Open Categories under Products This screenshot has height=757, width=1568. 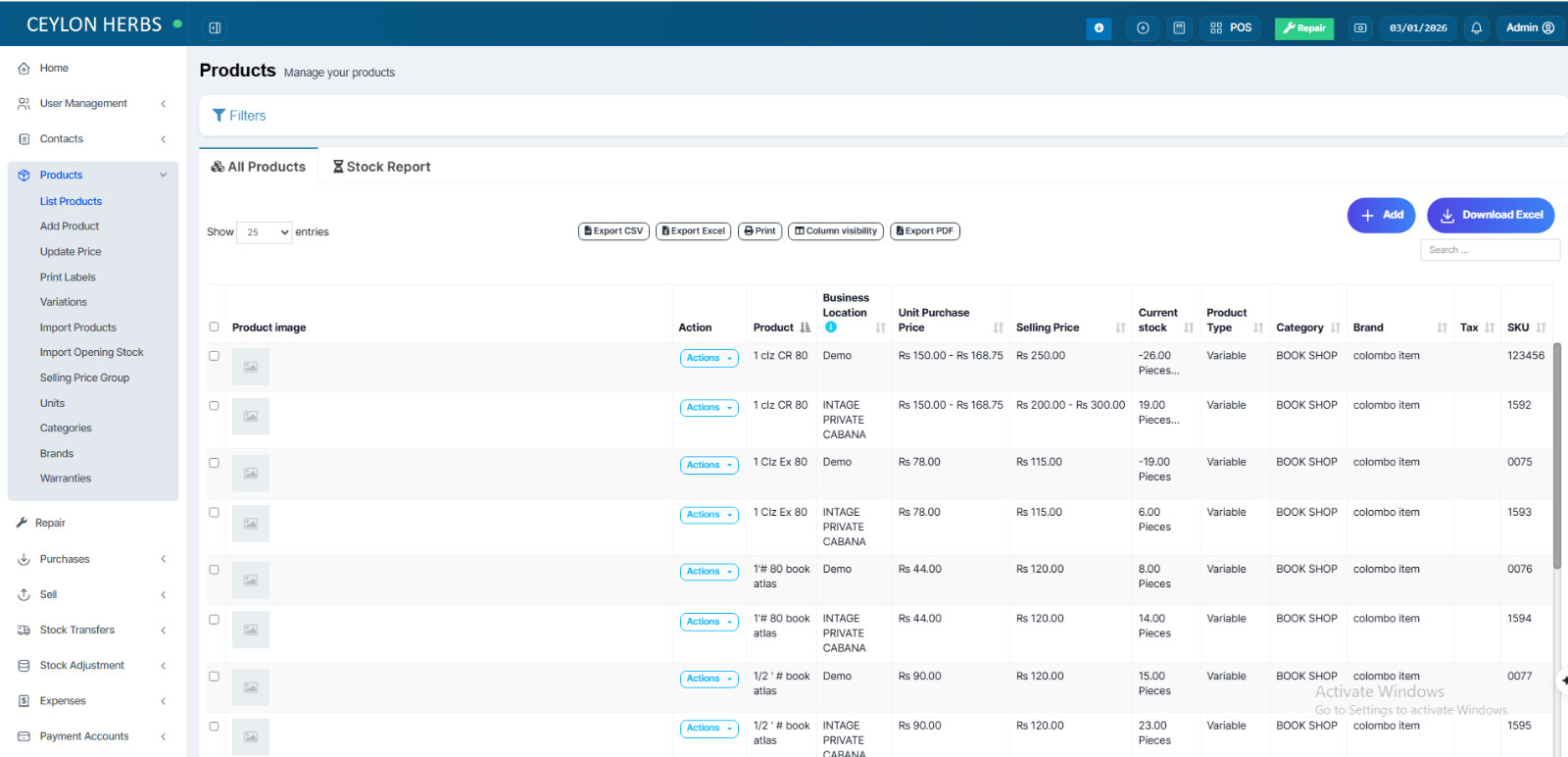[66, 429]
